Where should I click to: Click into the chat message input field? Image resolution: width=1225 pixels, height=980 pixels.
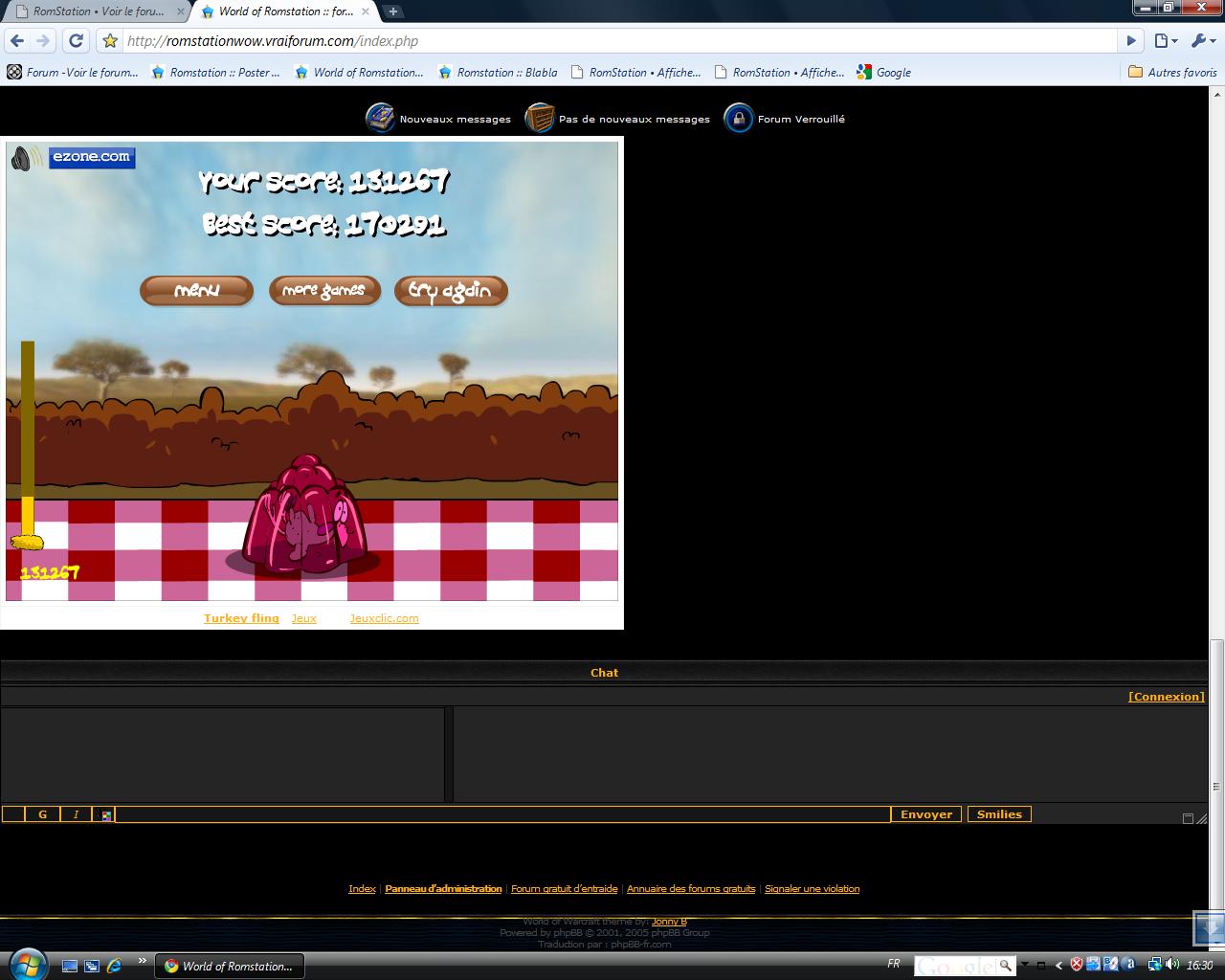pyautogui.click(x=502, y=814)
